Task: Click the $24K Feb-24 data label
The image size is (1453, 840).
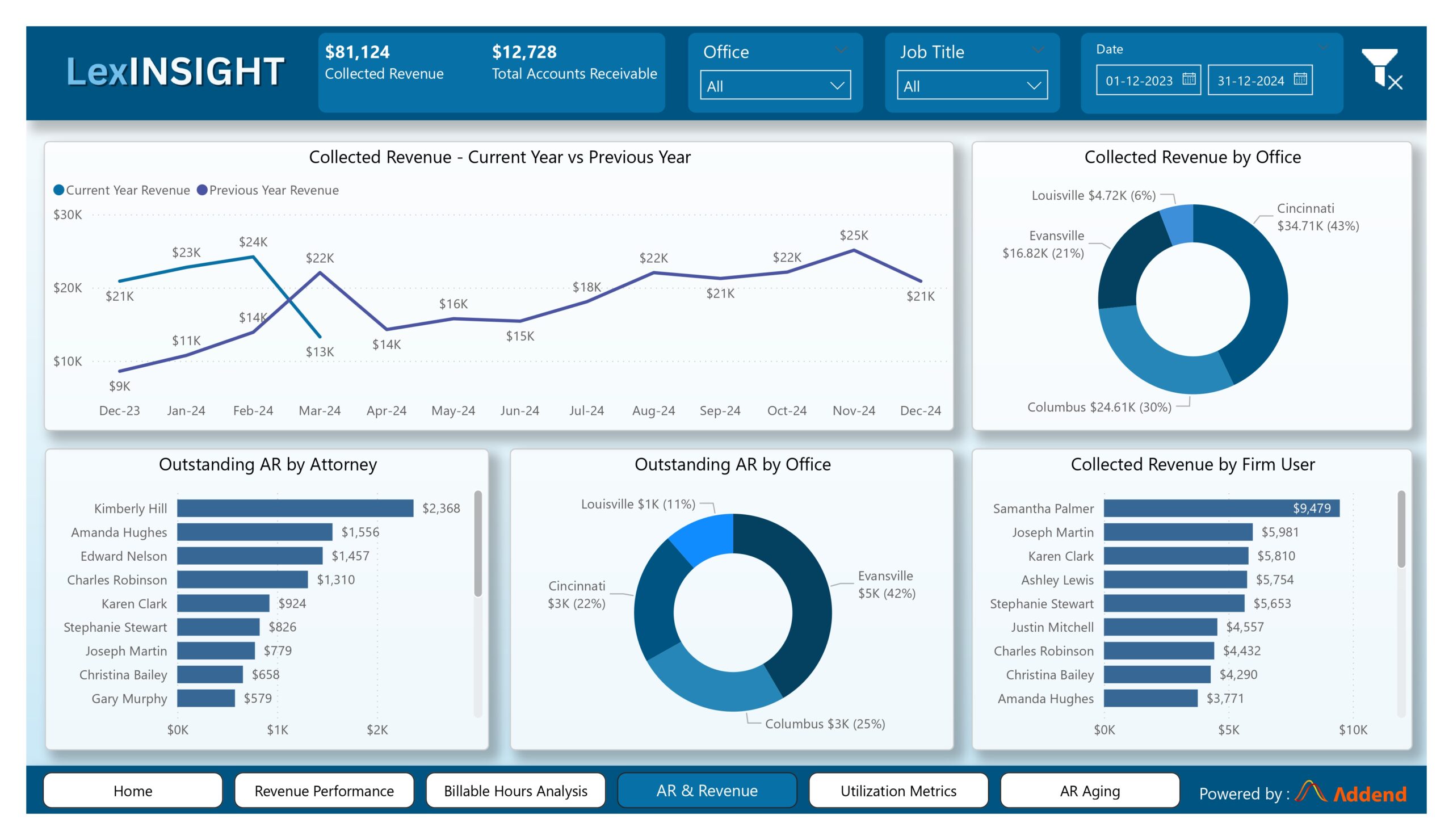Action: click(253, 242)
